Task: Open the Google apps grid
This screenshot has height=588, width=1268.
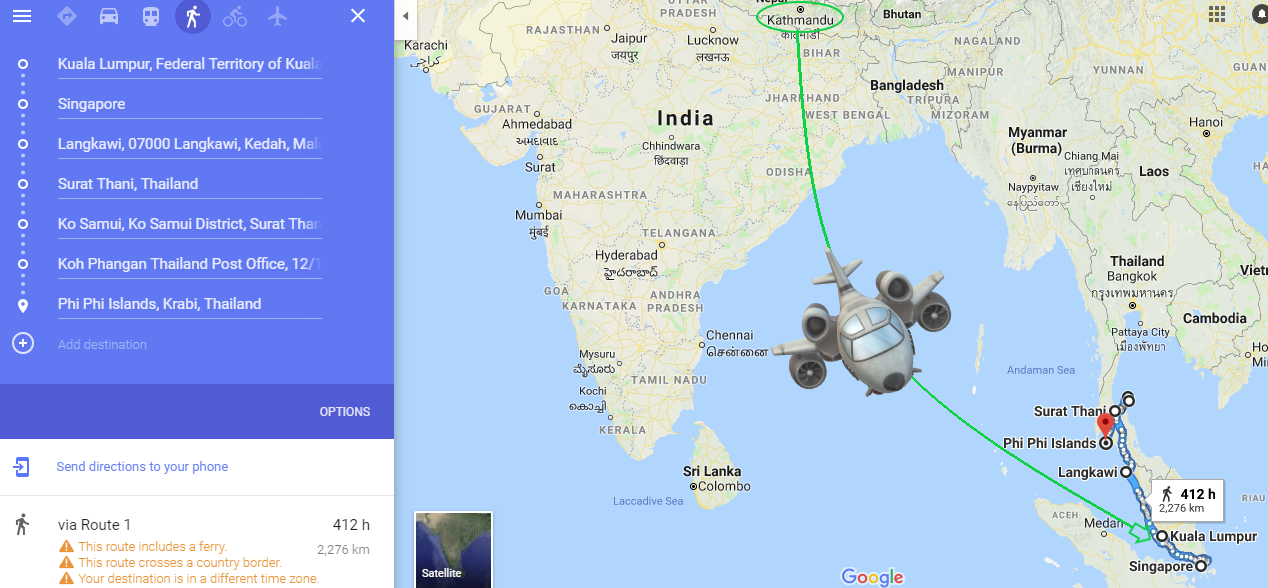Action: tap(1217, 14)
